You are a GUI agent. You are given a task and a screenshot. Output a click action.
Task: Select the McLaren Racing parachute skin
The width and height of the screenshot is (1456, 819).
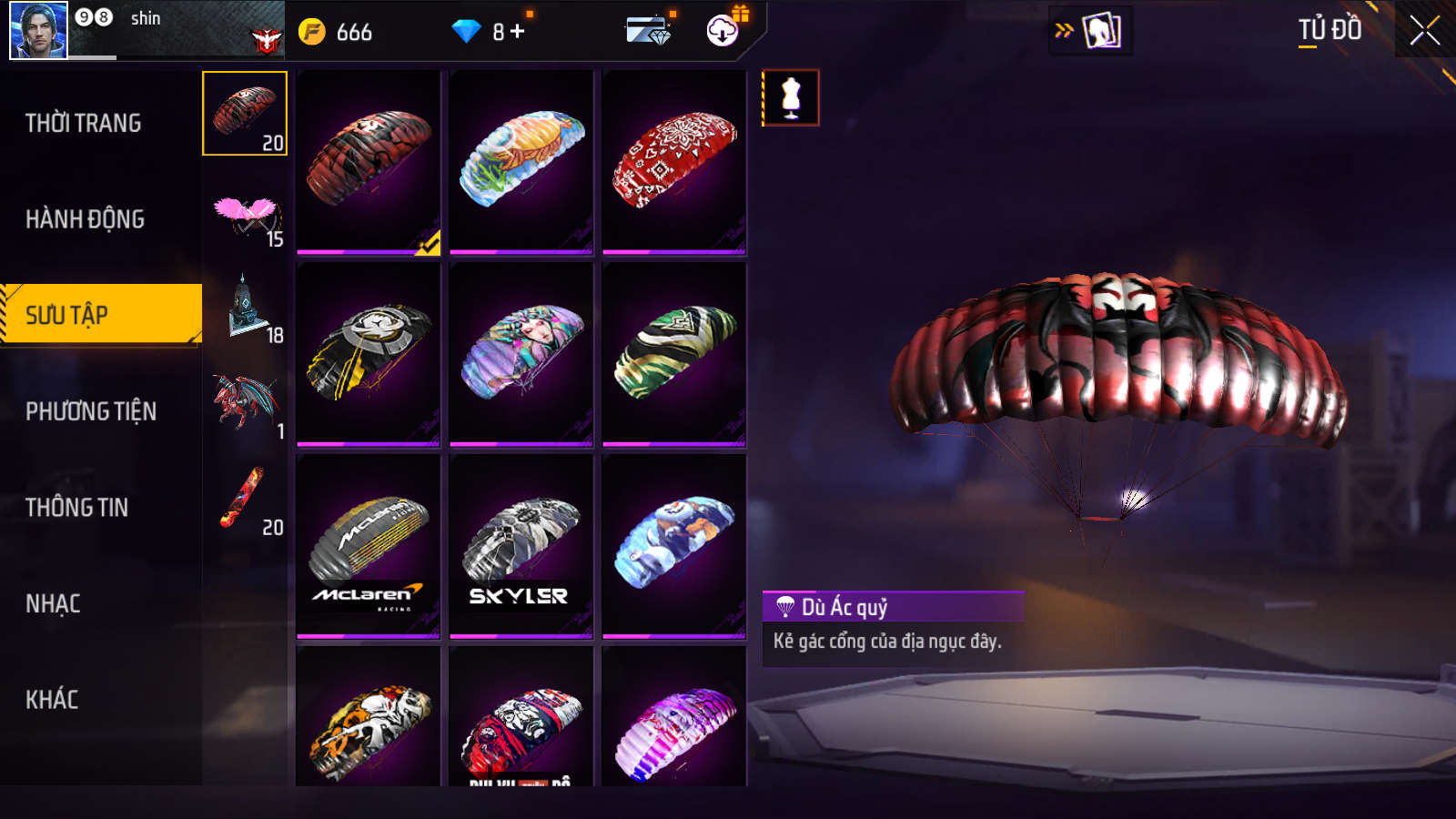[369, 546]
